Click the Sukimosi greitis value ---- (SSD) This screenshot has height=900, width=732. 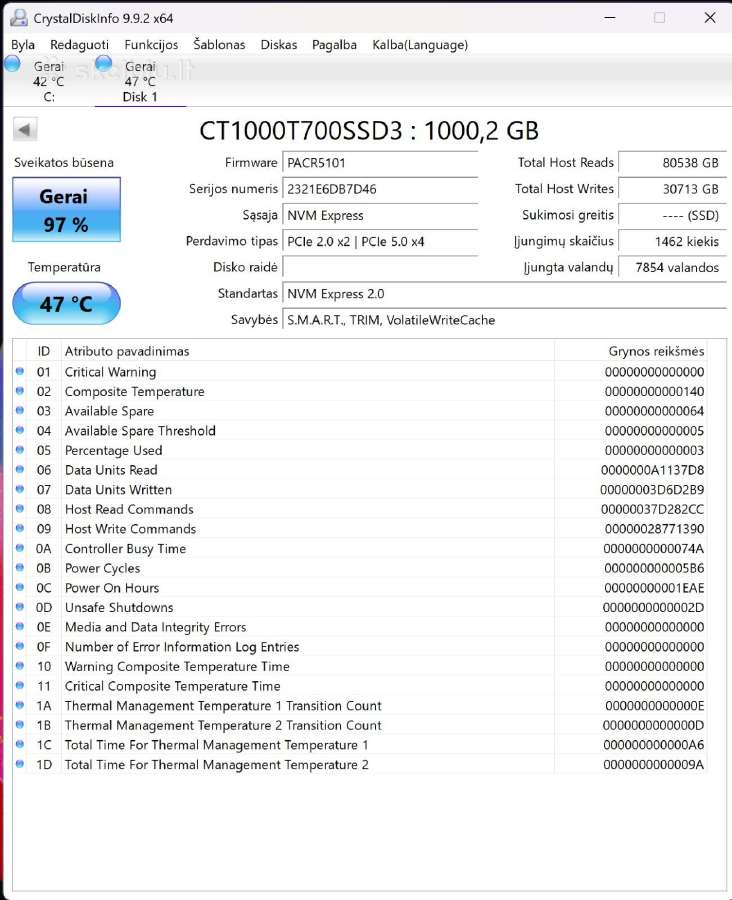[671, 215]
